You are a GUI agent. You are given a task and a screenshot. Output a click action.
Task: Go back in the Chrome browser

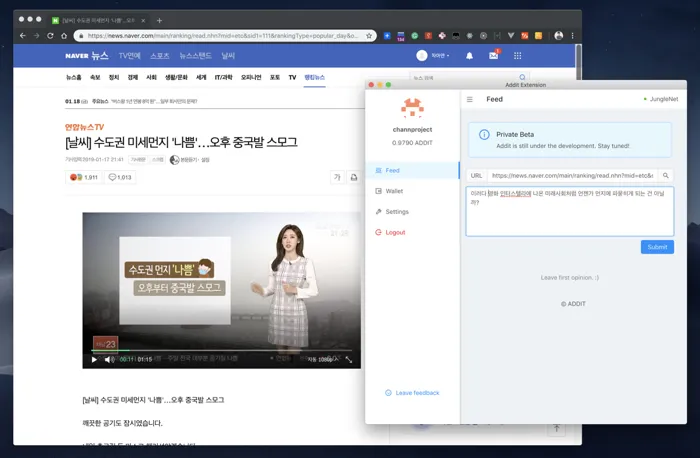pyautogui.click(x=23, y=36)
